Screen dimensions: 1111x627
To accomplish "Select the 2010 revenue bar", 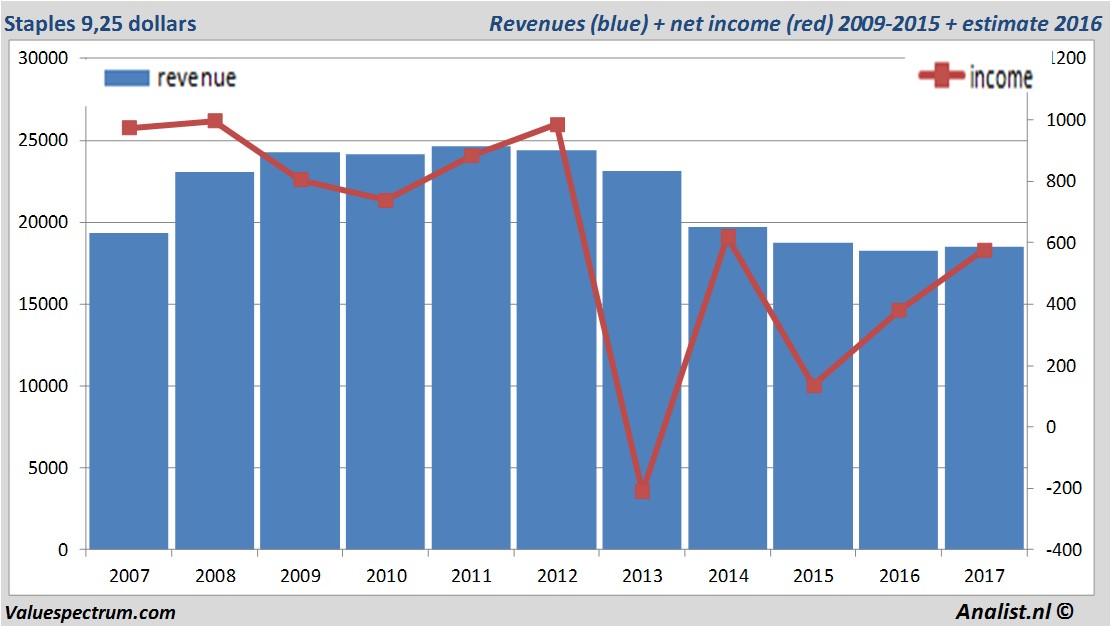I will 385,351.
